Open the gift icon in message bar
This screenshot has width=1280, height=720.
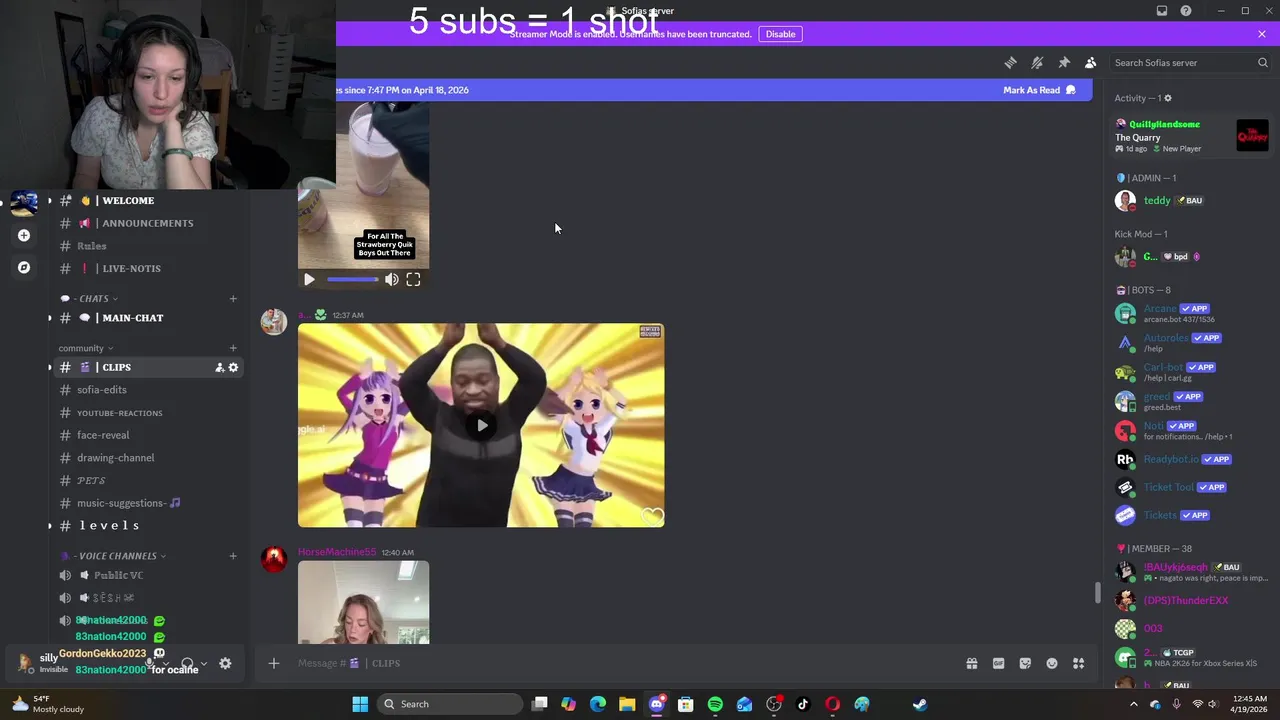tap(971, 663)
